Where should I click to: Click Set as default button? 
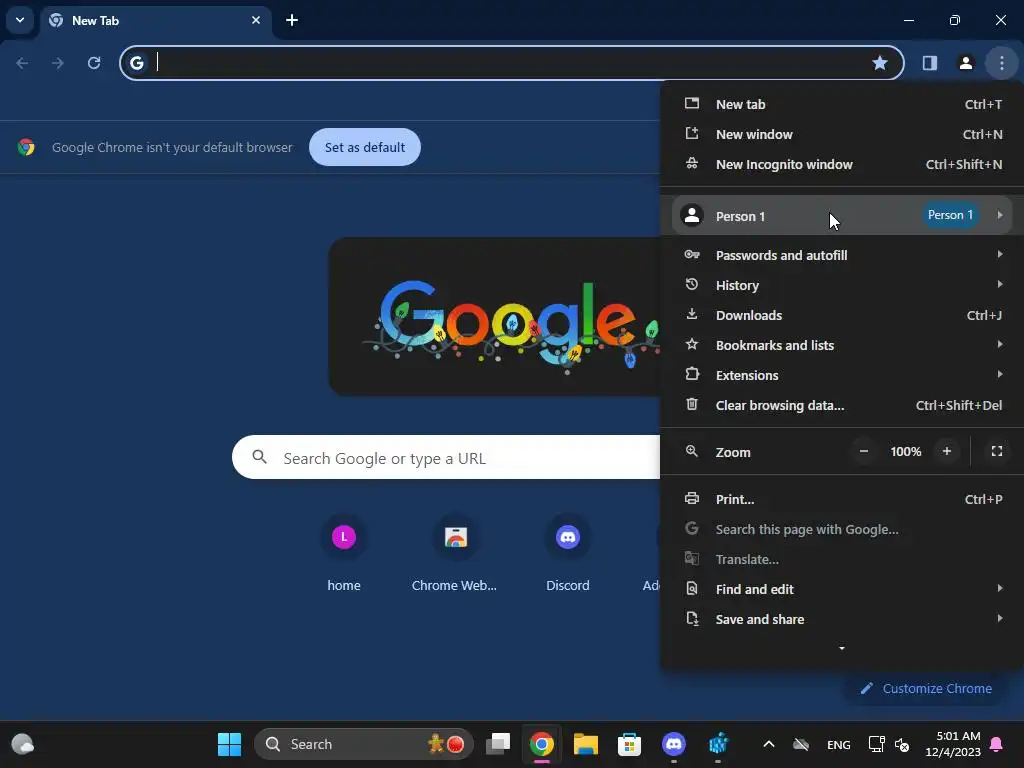[364, 147]
